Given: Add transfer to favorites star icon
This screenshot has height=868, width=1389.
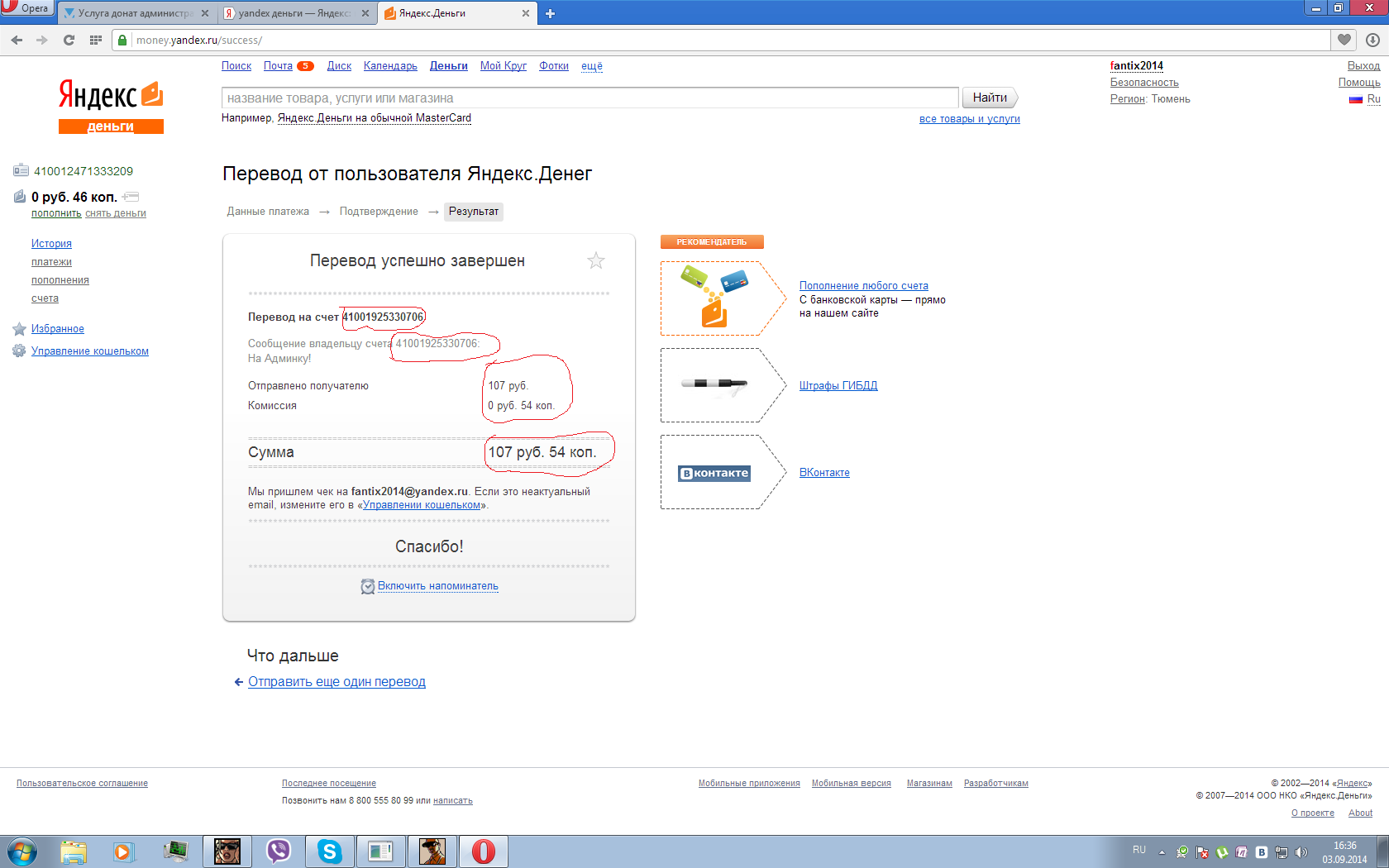Looking at the screenshot, I should [596, 260].
